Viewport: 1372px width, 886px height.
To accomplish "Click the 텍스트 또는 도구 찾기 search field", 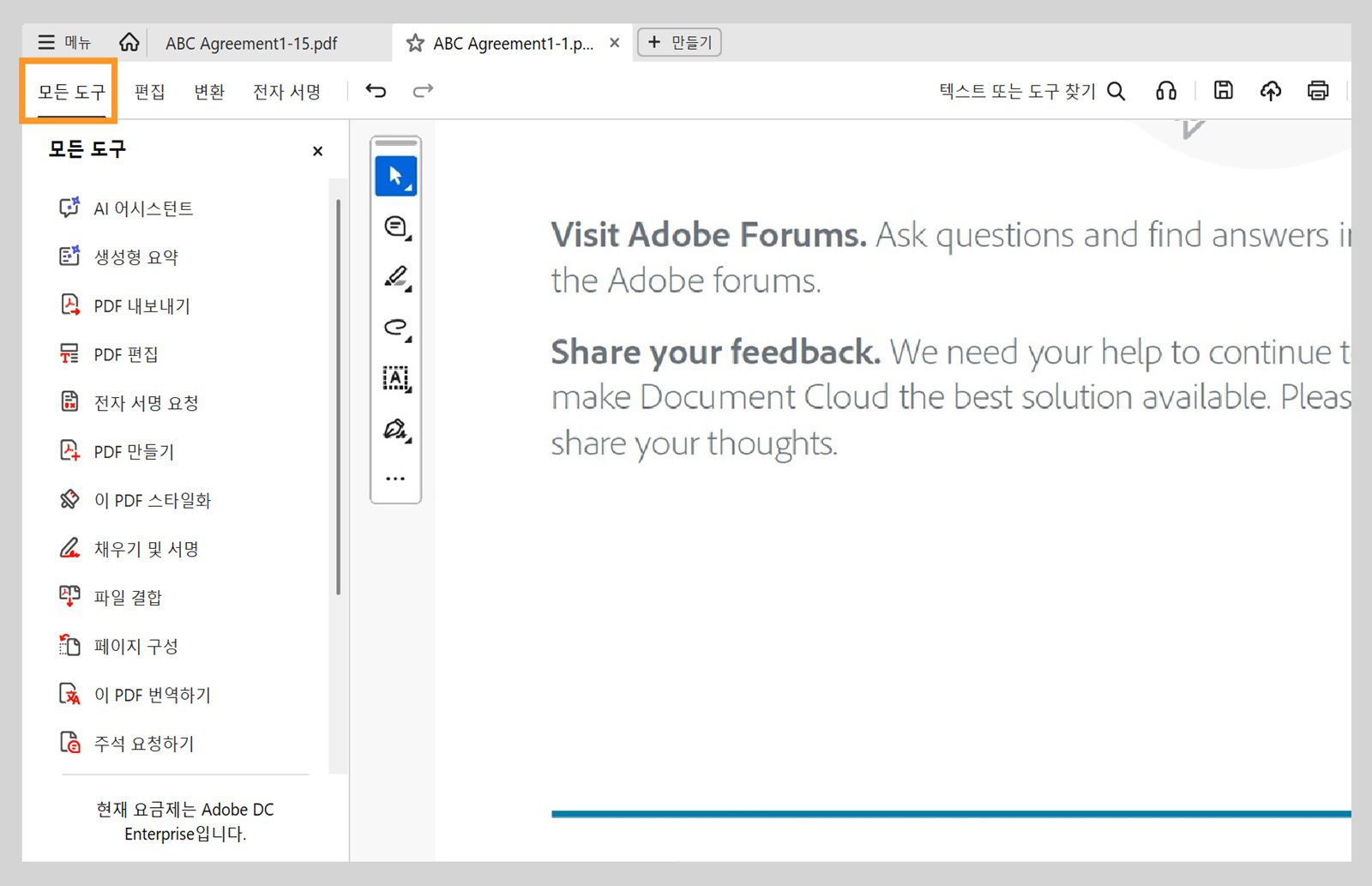I will pos(1031,91).
